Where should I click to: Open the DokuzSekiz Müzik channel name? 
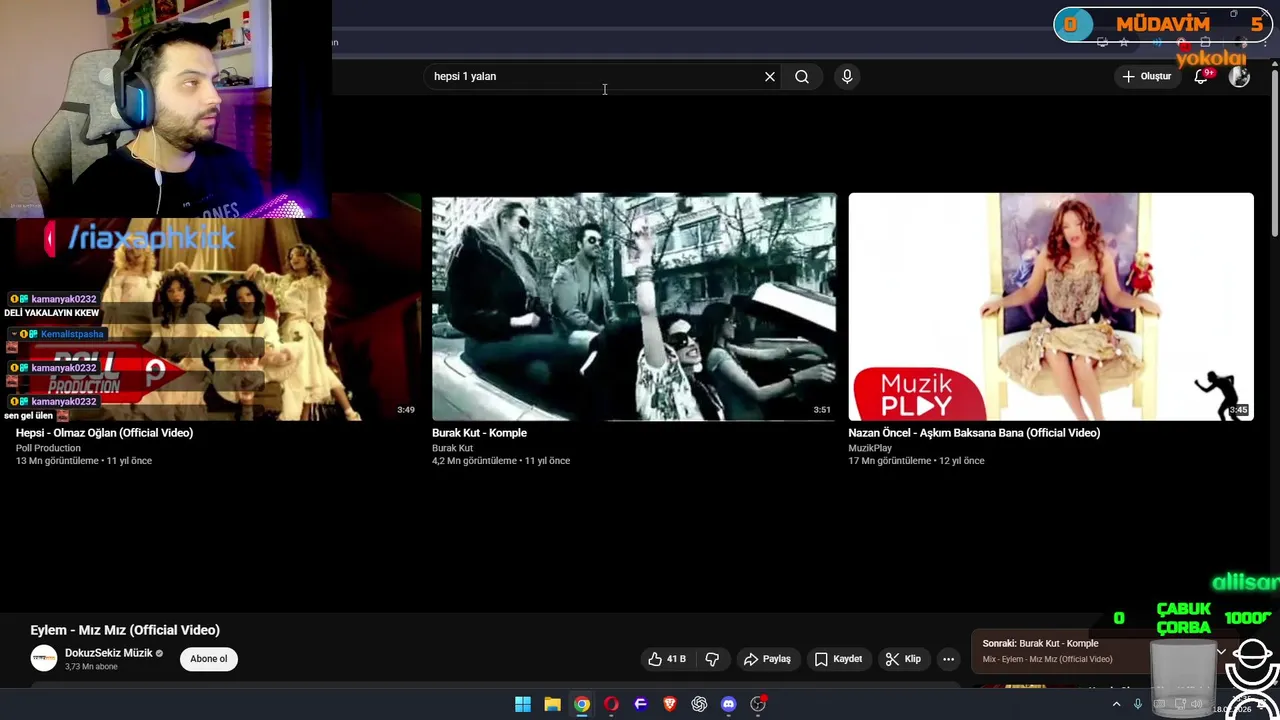[109, 653]
